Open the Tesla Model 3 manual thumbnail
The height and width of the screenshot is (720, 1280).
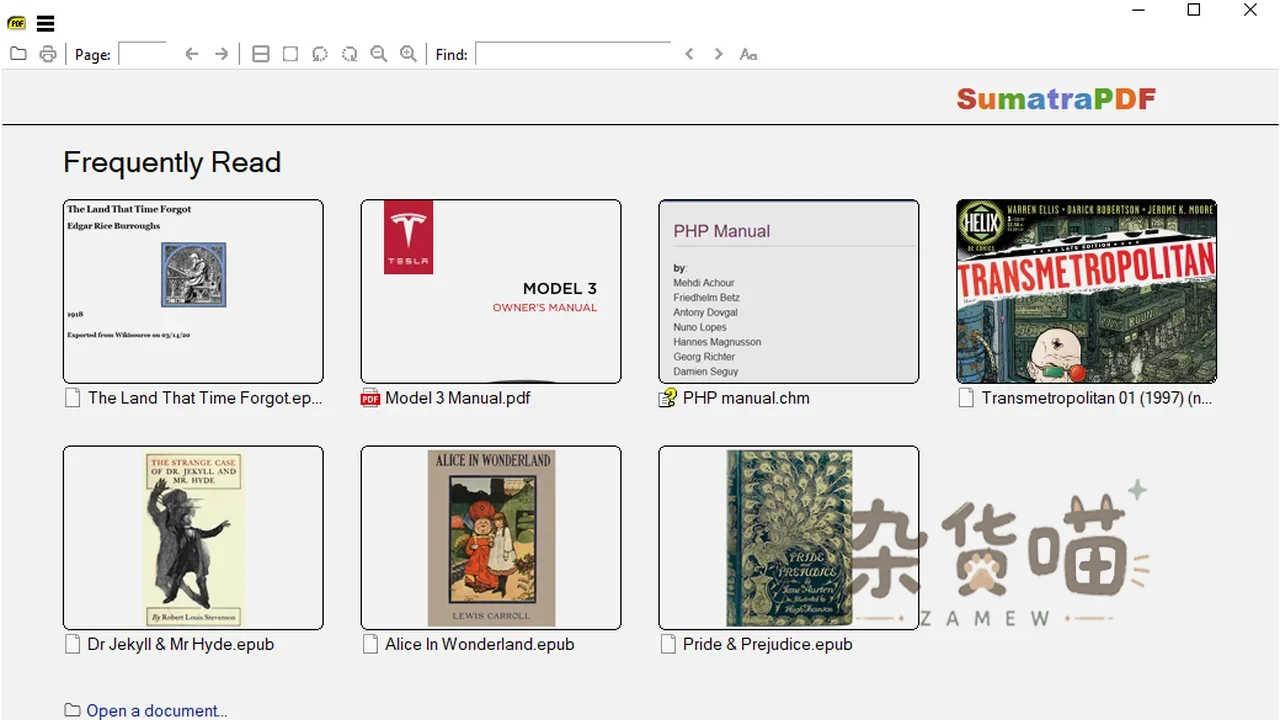pyautogui.click(x=491, y=291)
